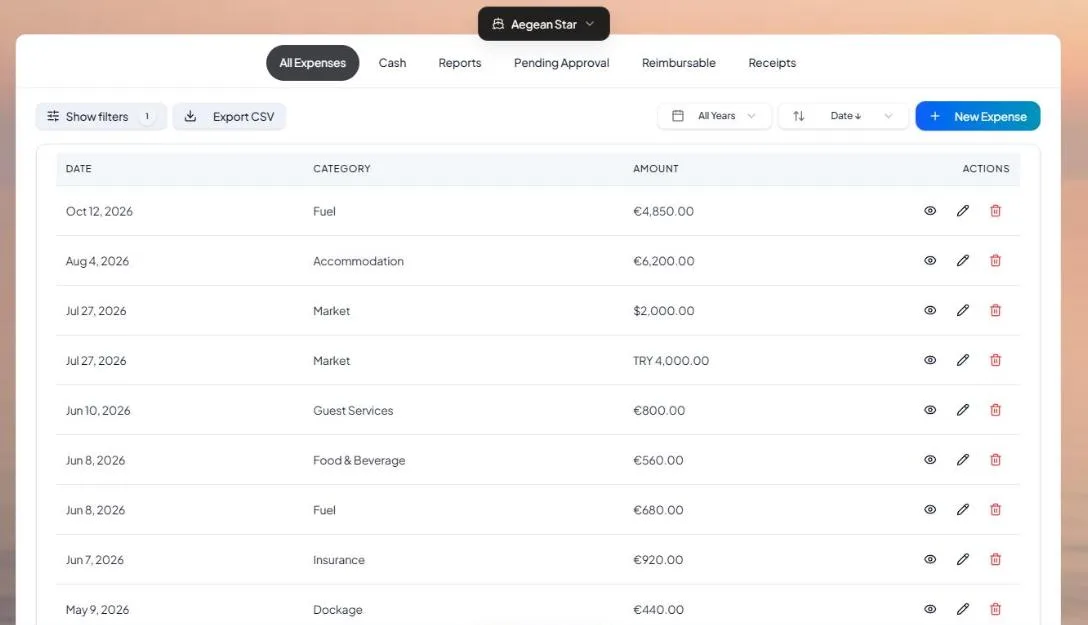Viewport: 1088px width, 625px height.
Task: View the TRY 4,000.00 Market expense
Action: (930, 360)
